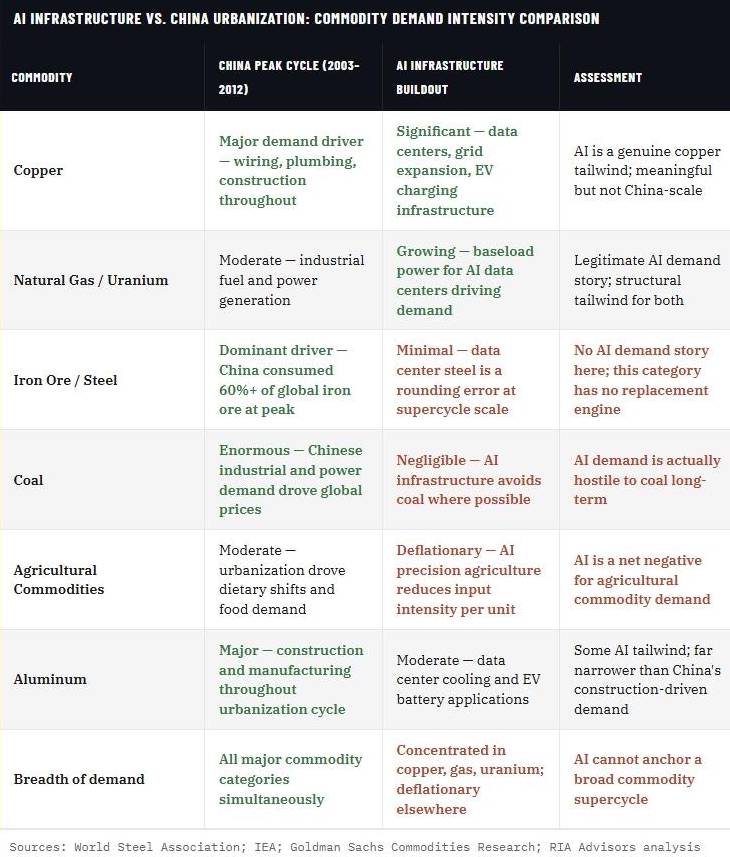This screenshot has height=857, width=730.
Task: Click the Commodity column header
Action: [42, 78]
